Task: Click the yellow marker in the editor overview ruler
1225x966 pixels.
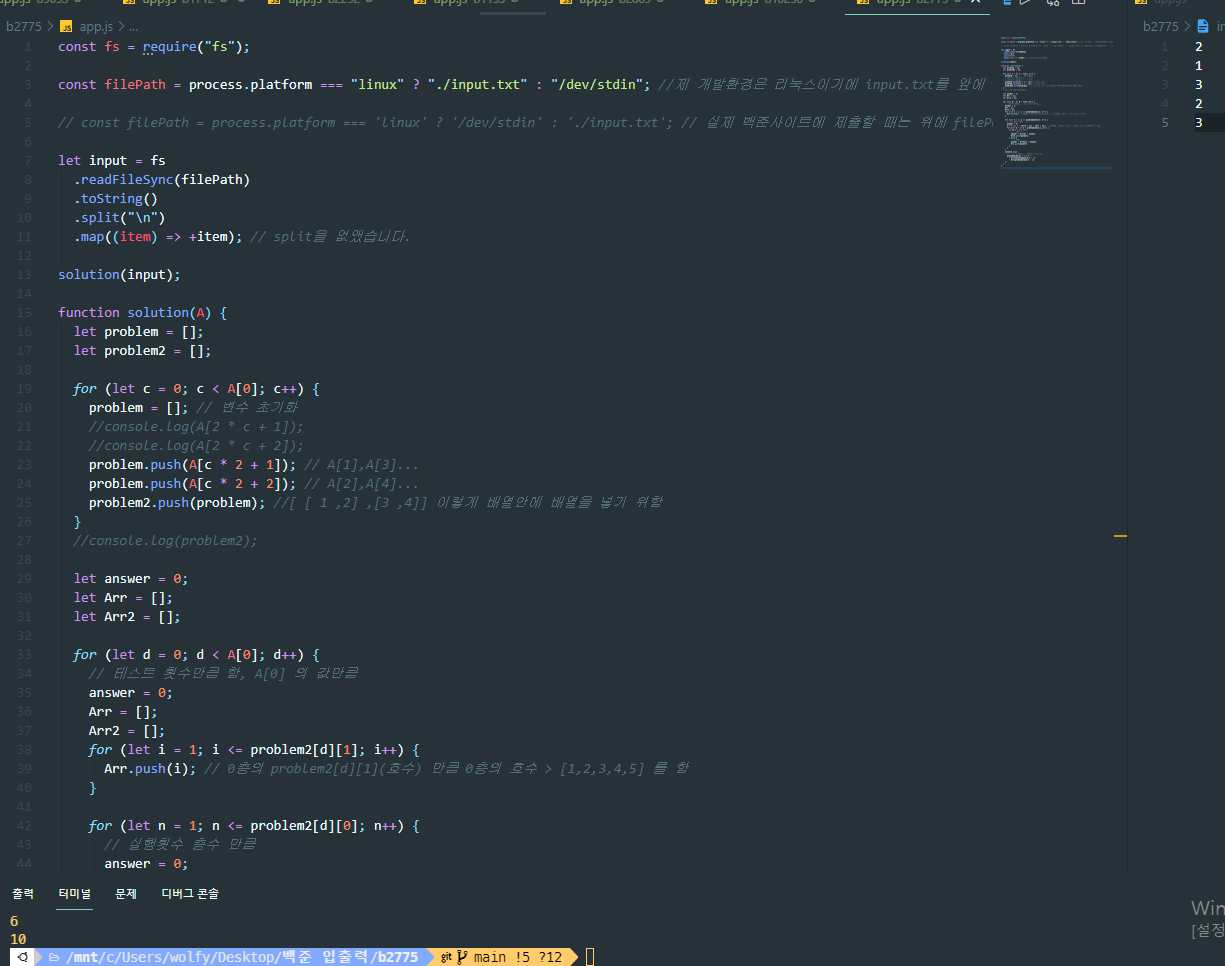Action: coord(1120,536)
